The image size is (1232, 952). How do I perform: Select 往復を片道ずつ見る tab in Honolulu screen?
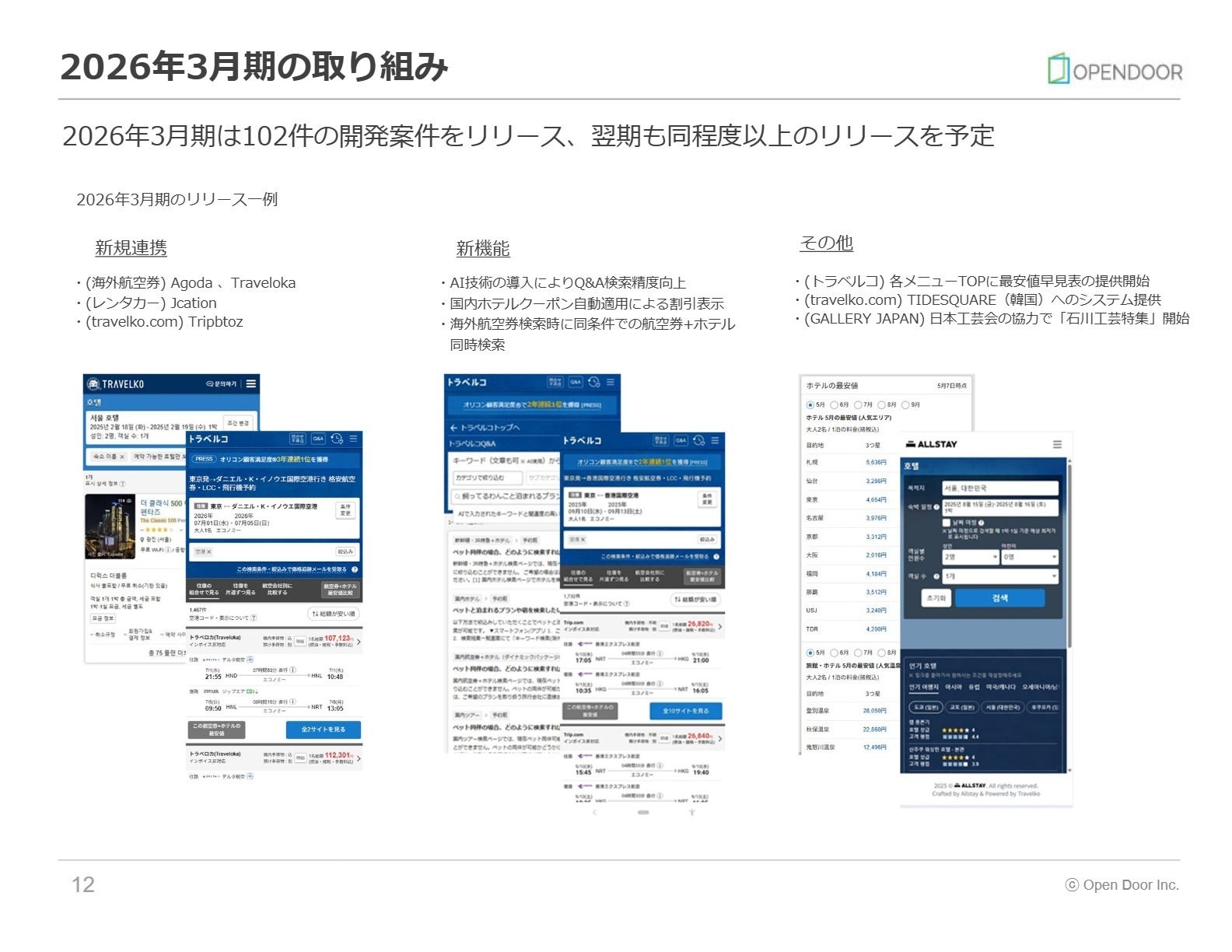coord(240,589)
